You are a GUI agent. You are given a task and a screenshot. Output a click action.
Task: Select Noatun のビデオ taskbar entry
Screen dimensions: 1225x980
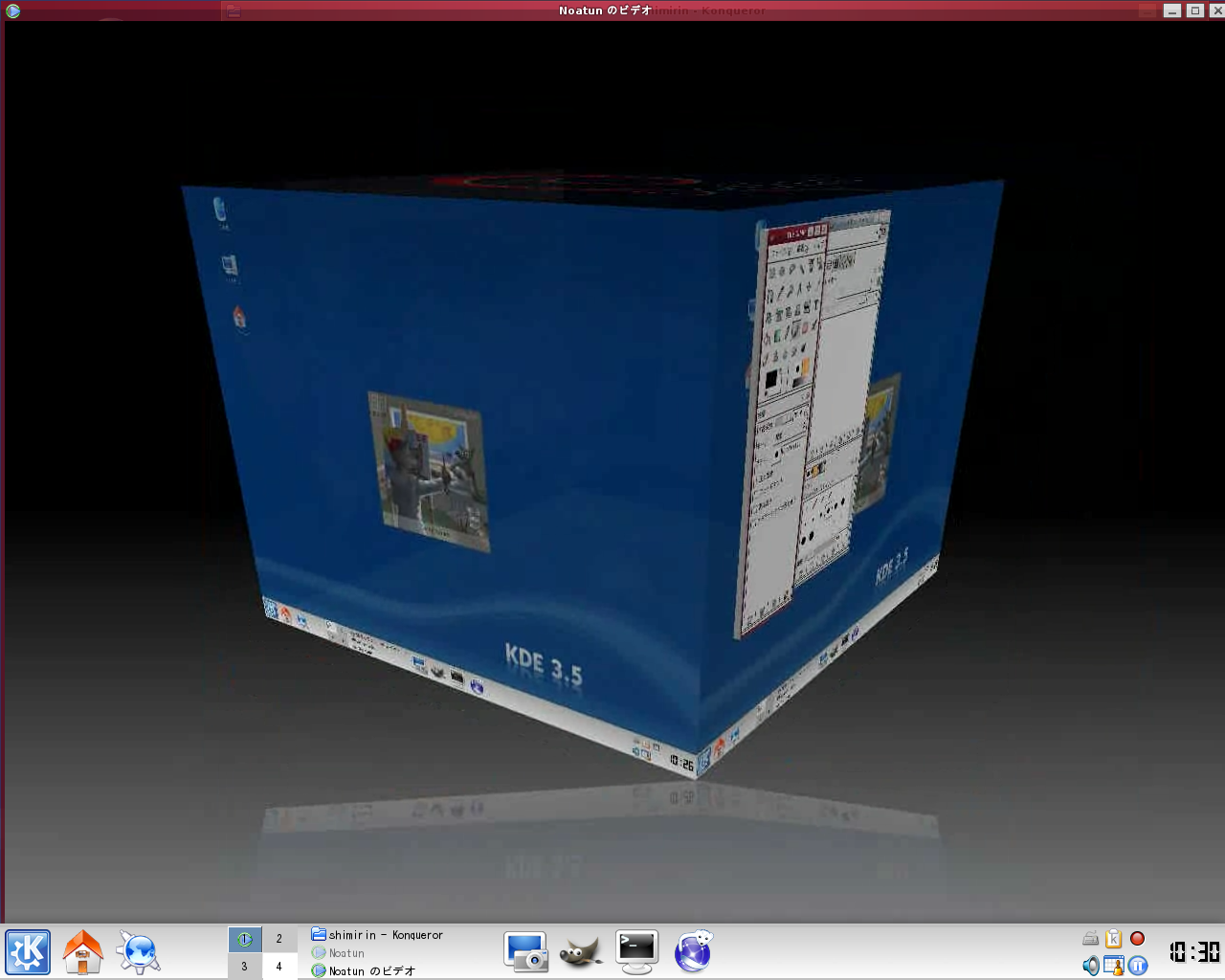pos(371,970)
